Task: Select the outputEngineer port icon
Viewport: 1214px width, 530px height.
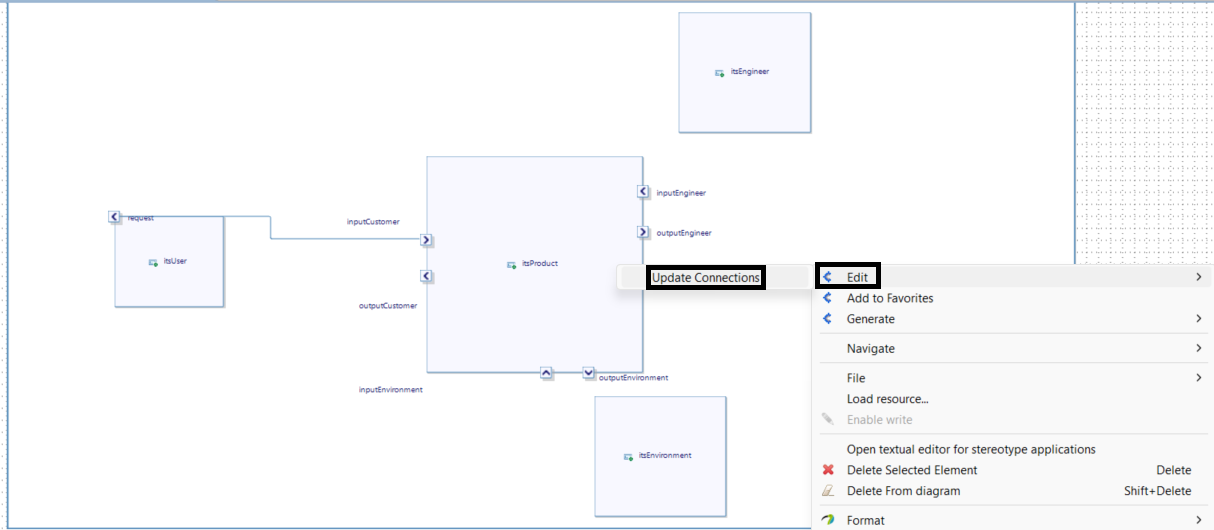Action: pos(643,232)
